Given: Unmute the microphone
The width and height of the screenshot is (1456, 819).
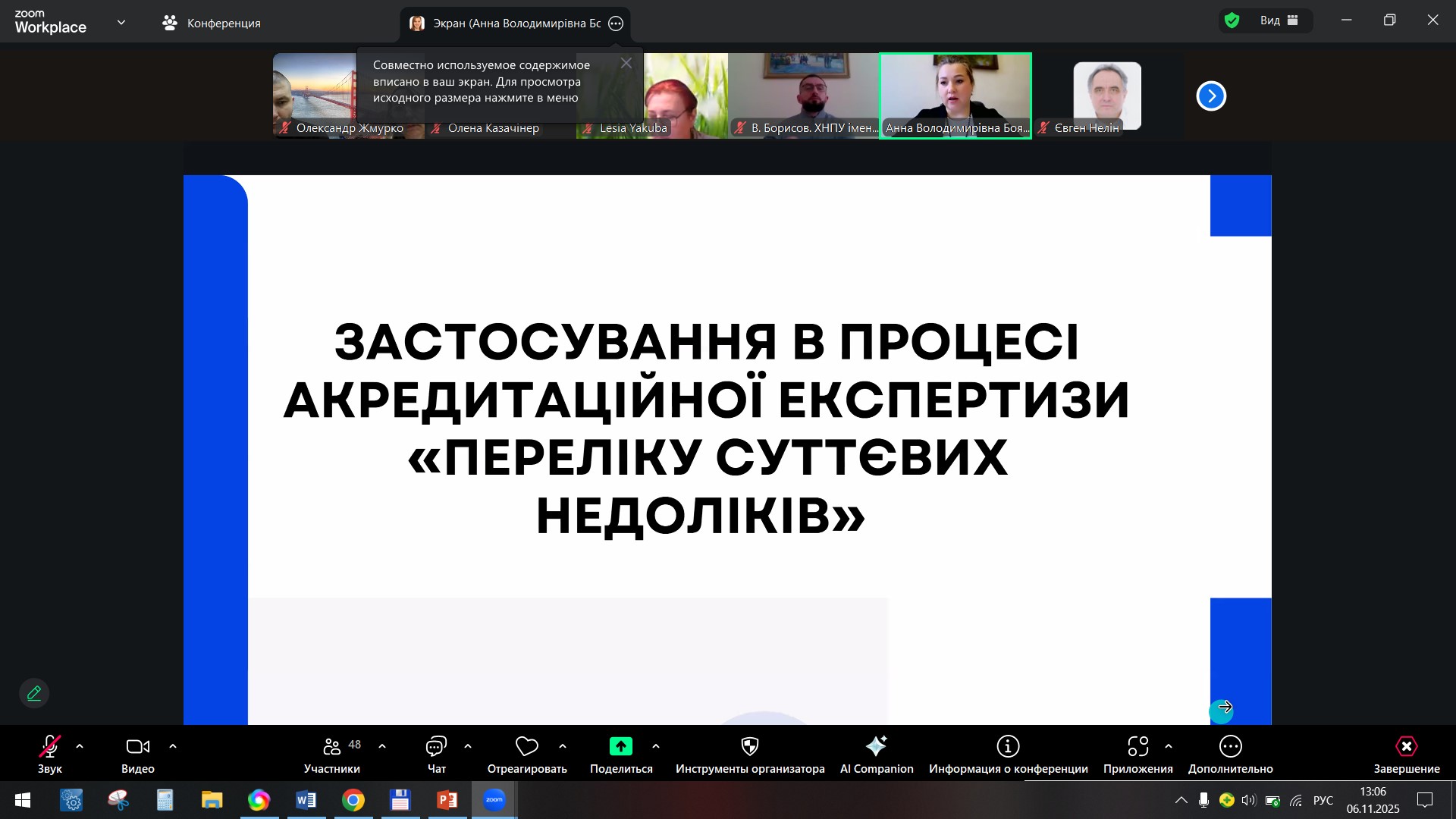Looking at the screenshot, I should (x=49, y=747).
